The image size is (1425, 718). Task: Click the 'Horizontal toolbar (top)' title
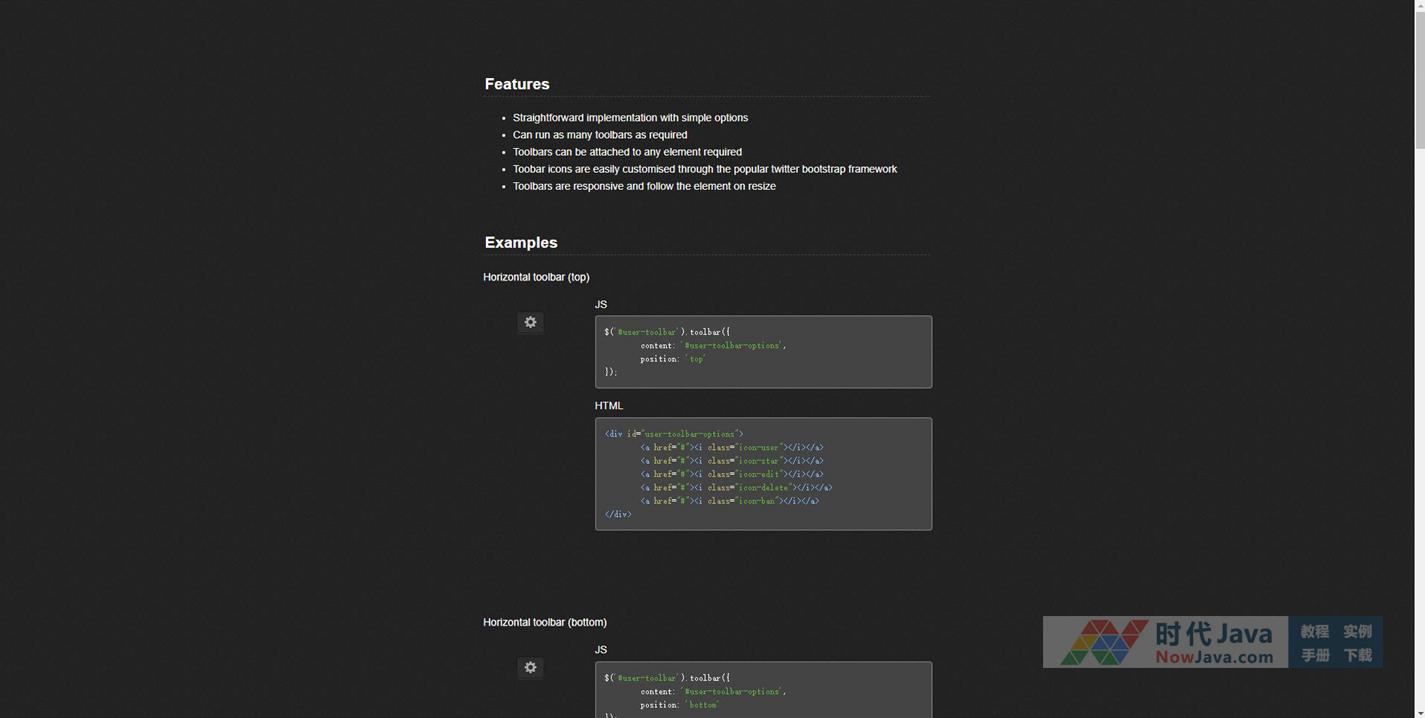coord(536,277)
